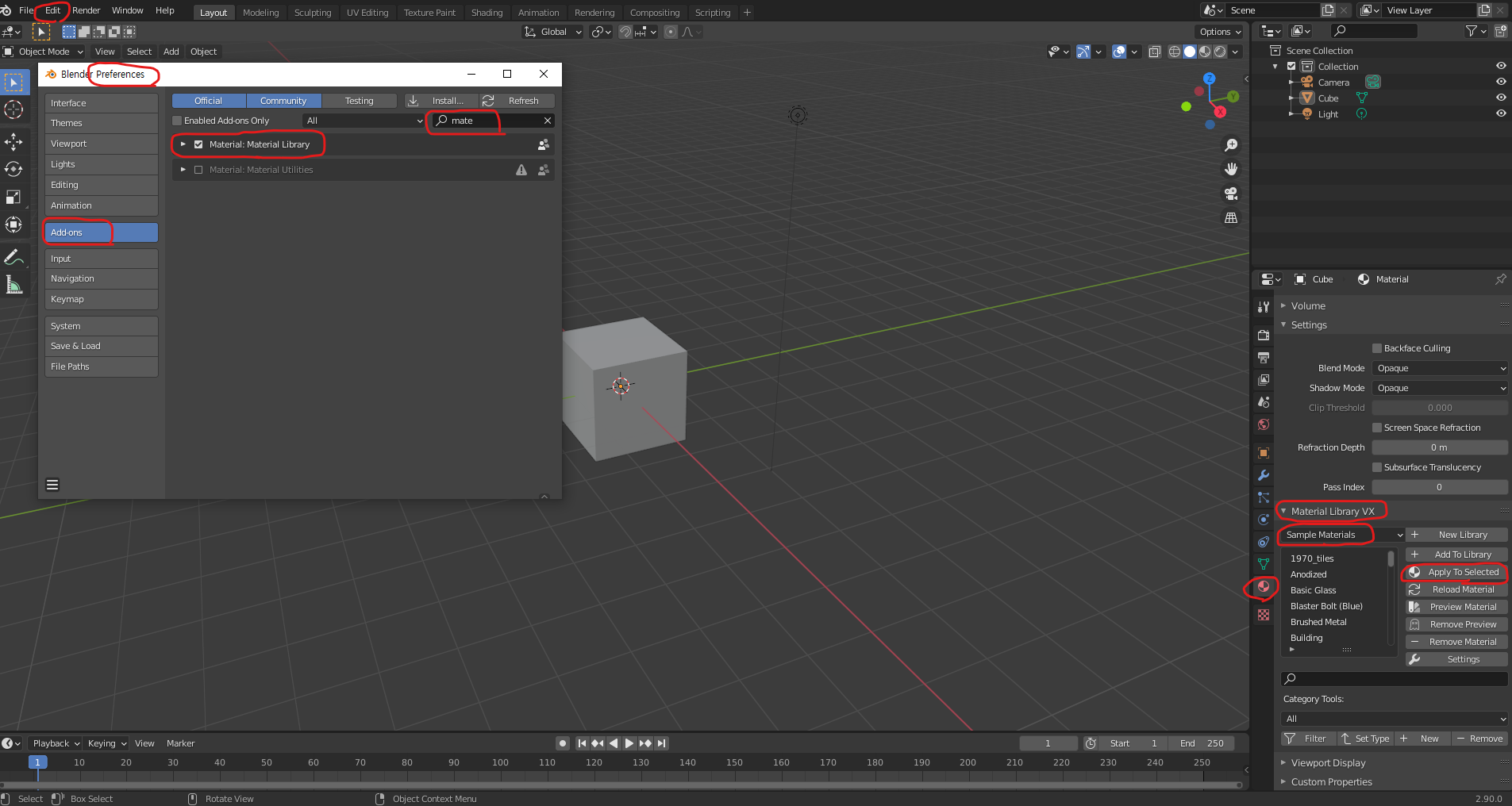Open the Tool properties tab icon

[x=1264, y=307]
